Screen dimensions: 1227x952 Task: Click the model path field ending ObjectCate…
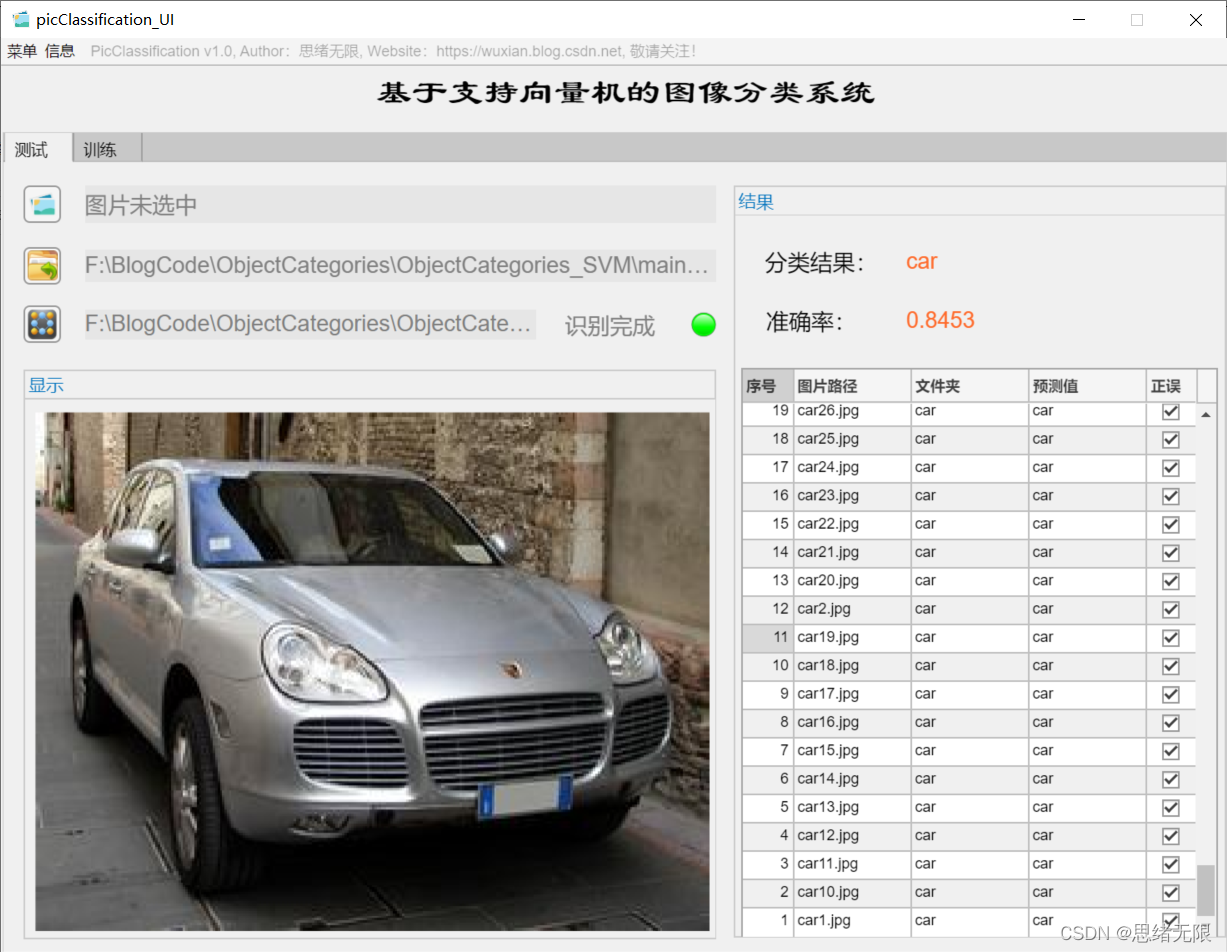tap(310, 324)
